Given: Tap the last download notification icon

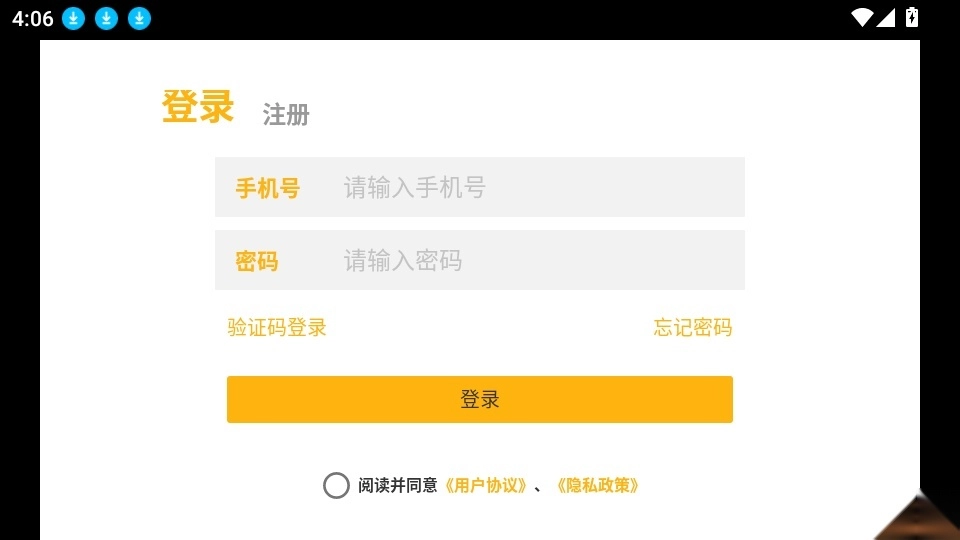Looking at the screenshot, I should 139,18.
